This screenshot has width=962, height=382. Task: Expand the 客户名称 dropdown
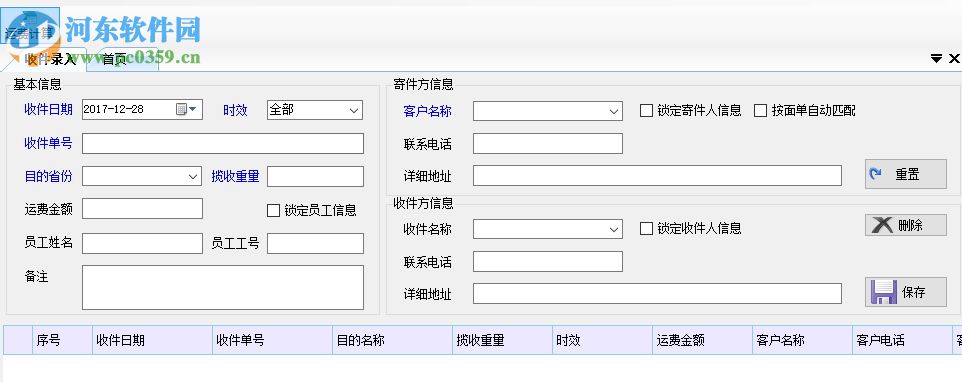[x=614, y=112]
